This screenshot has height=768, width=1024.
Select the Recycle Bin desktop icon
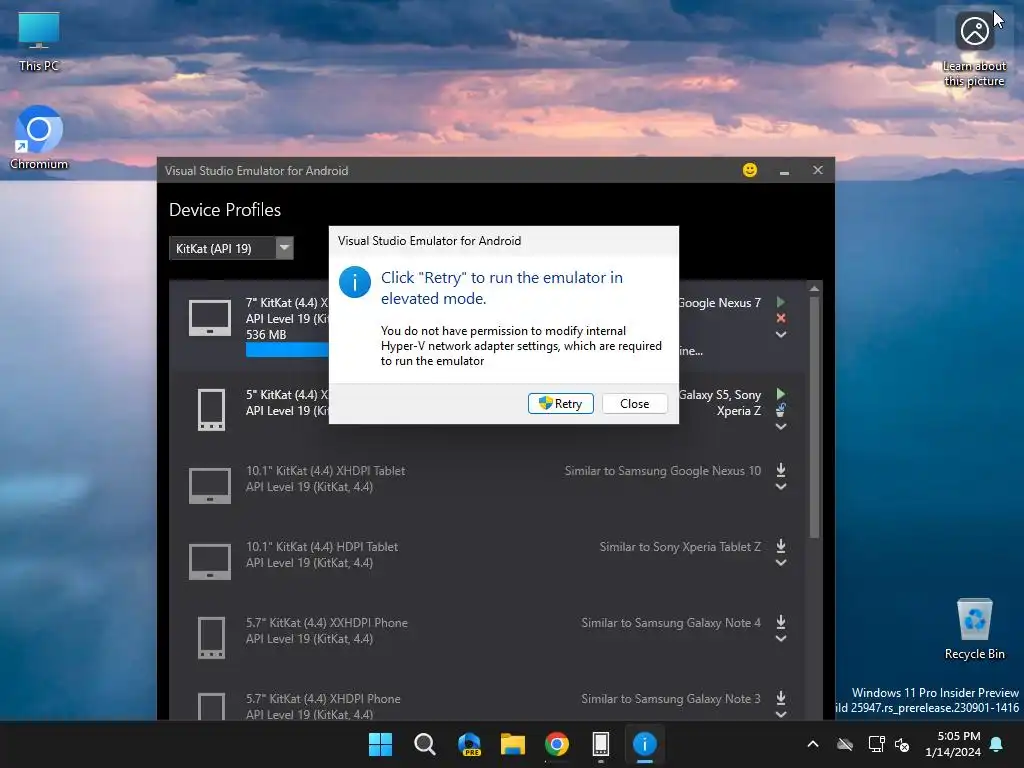point(974,629)
